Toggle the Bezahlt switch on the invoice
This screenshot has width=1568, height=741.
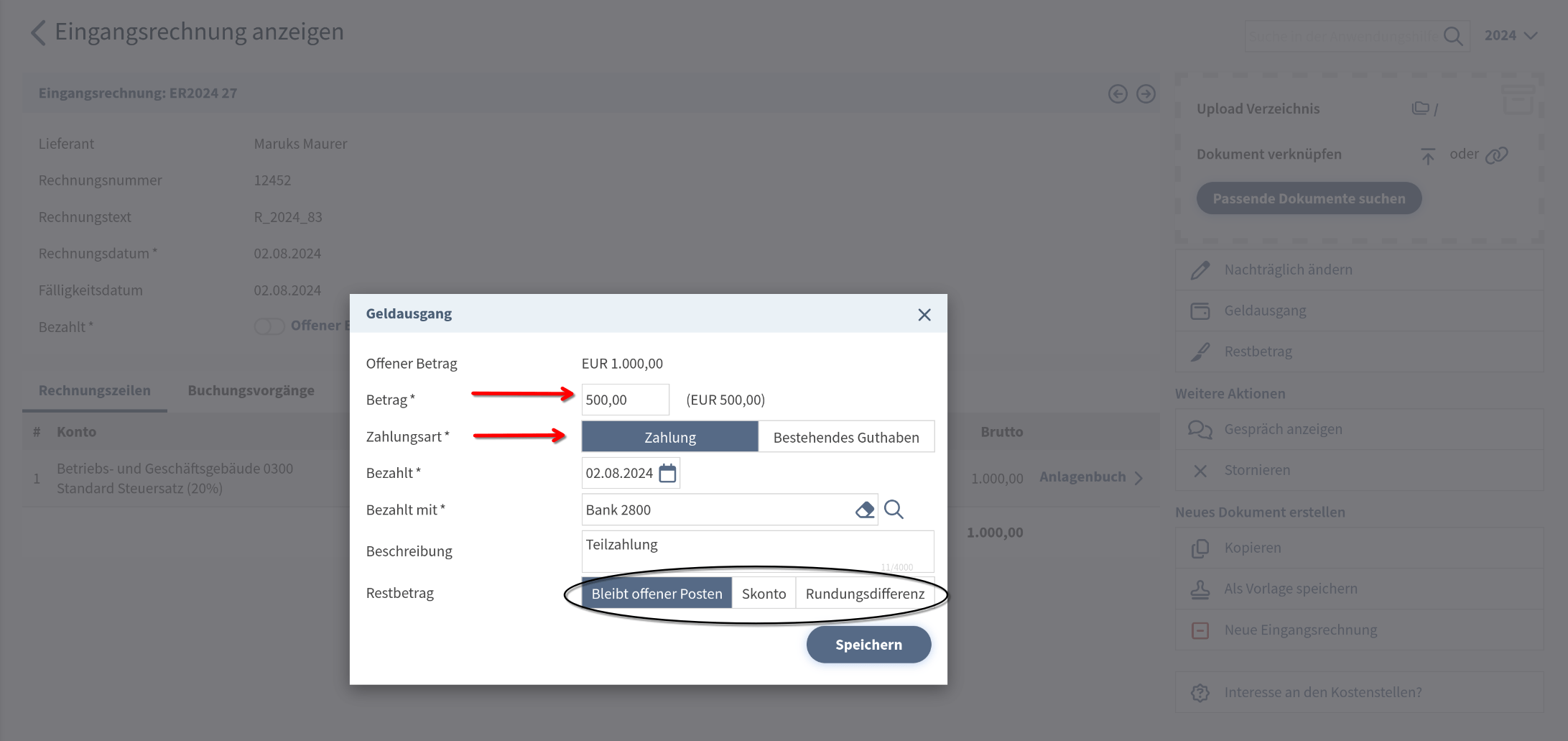point(269,326)
